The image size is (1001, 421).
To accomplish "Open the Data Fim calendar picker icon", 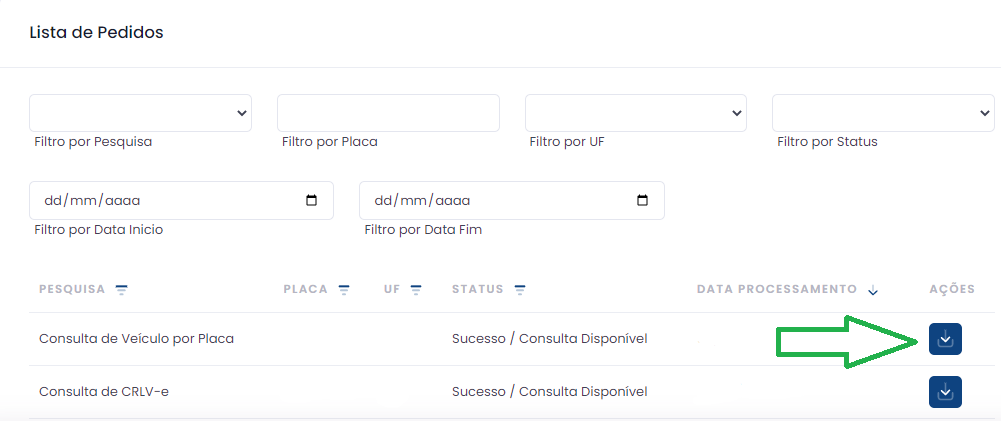I will (x=642, y=200).
